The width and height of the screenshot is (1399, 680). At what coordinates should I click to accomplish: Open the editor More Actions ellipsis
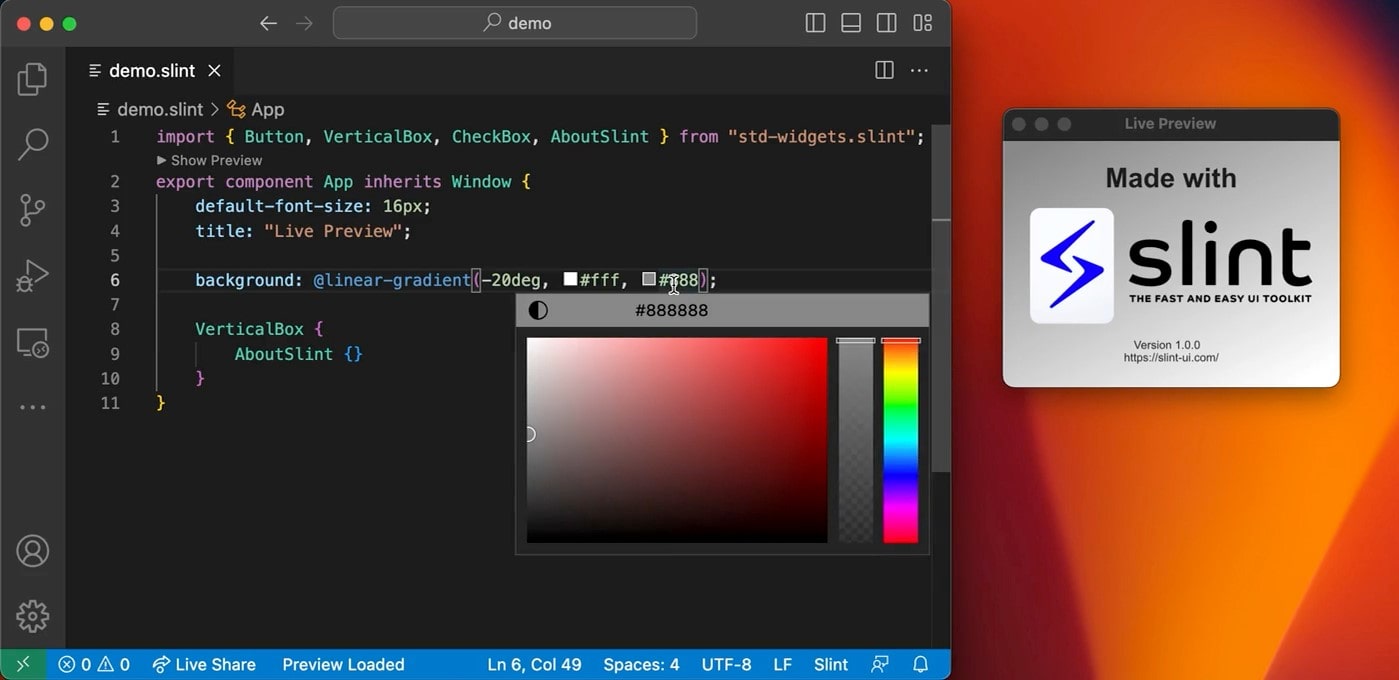(919, 70)
